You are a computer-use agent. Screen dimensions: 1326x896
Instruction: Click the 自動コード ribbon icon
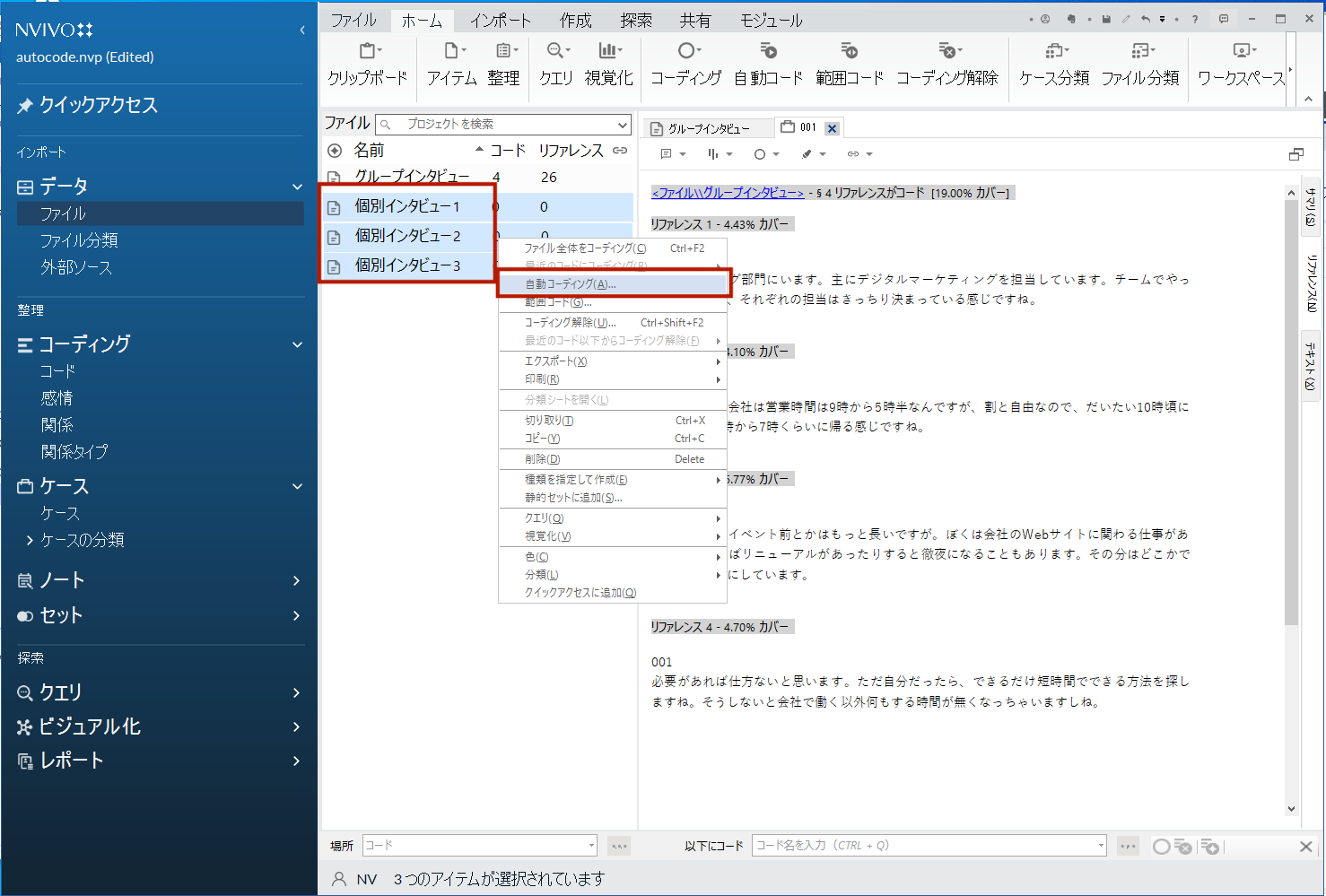click(768, 52)
